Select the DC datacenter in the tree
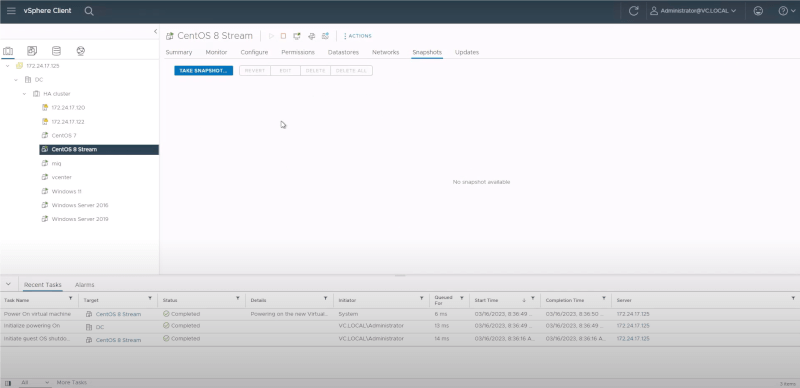This screenshot has height=388, width=800. click(x=39, y=80)
